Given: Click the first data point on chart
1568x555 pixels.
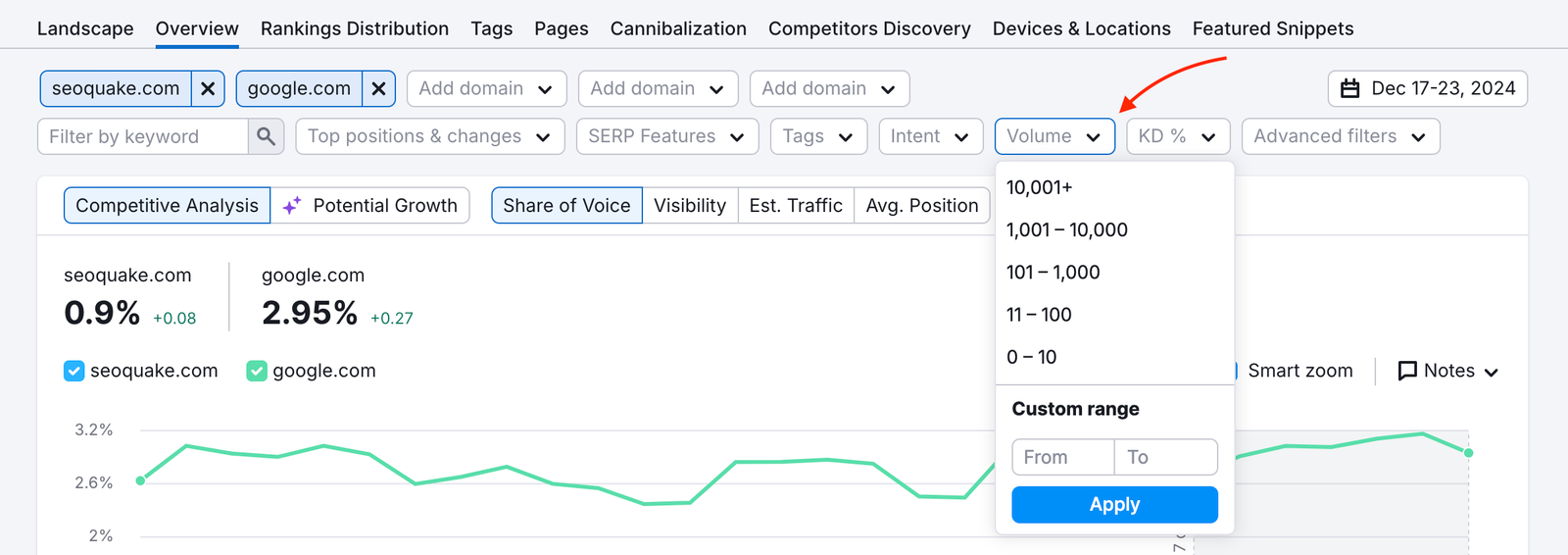Looking at the screenshot, I should (x=140, y=480).
